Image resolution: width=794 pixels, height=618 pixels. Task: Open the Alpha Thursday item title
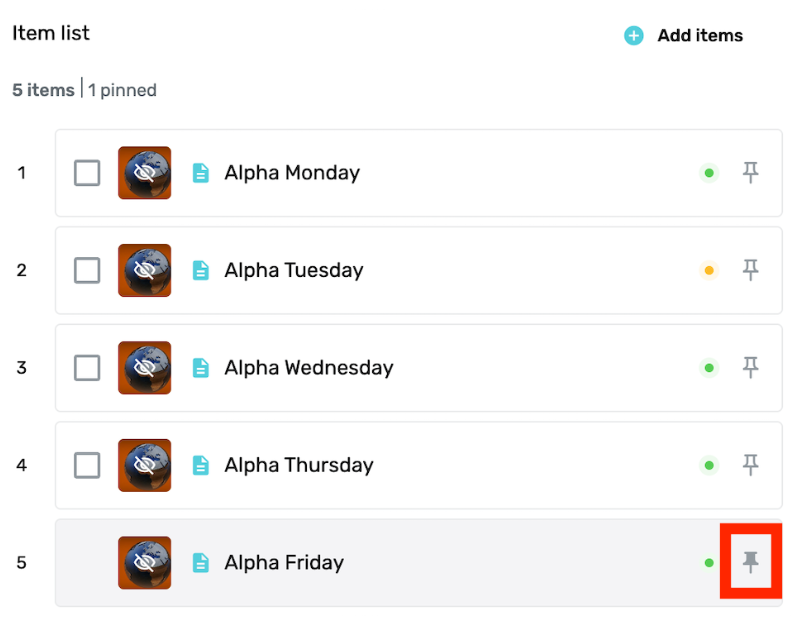pyautogui.click(x=299, y=466)
